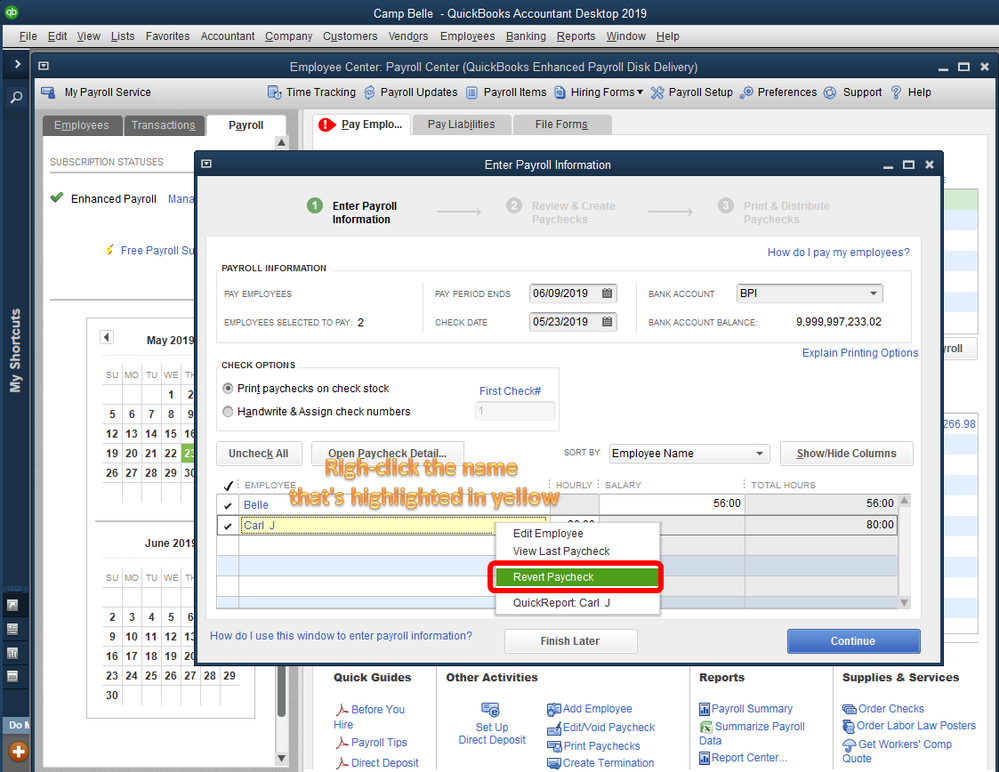Screen dimensions: 999x772
Task: Select Print paychecks on check stock option
Action: pos(227,389)
